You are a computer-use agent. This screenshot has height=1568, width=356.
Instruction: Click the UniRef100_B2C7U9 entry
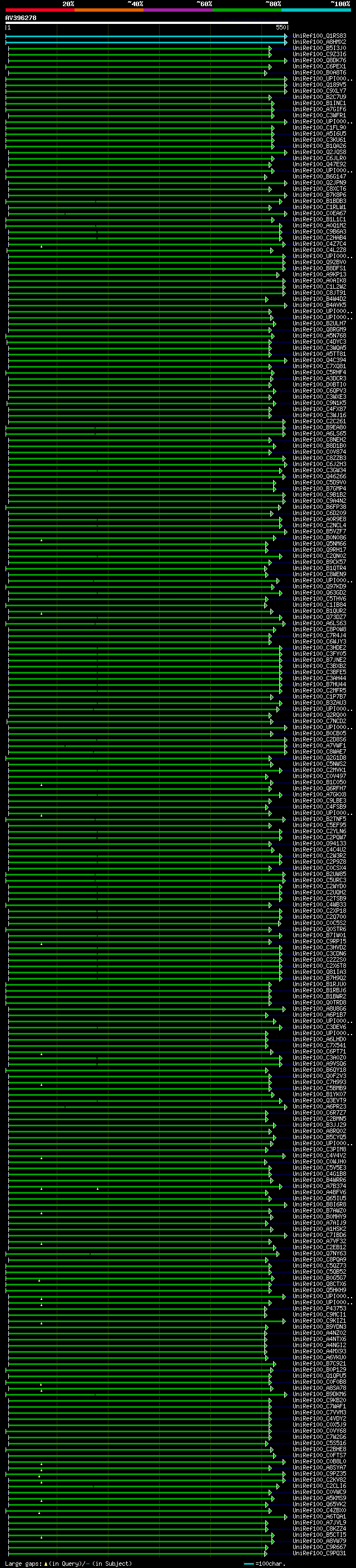tap(319, 97)
